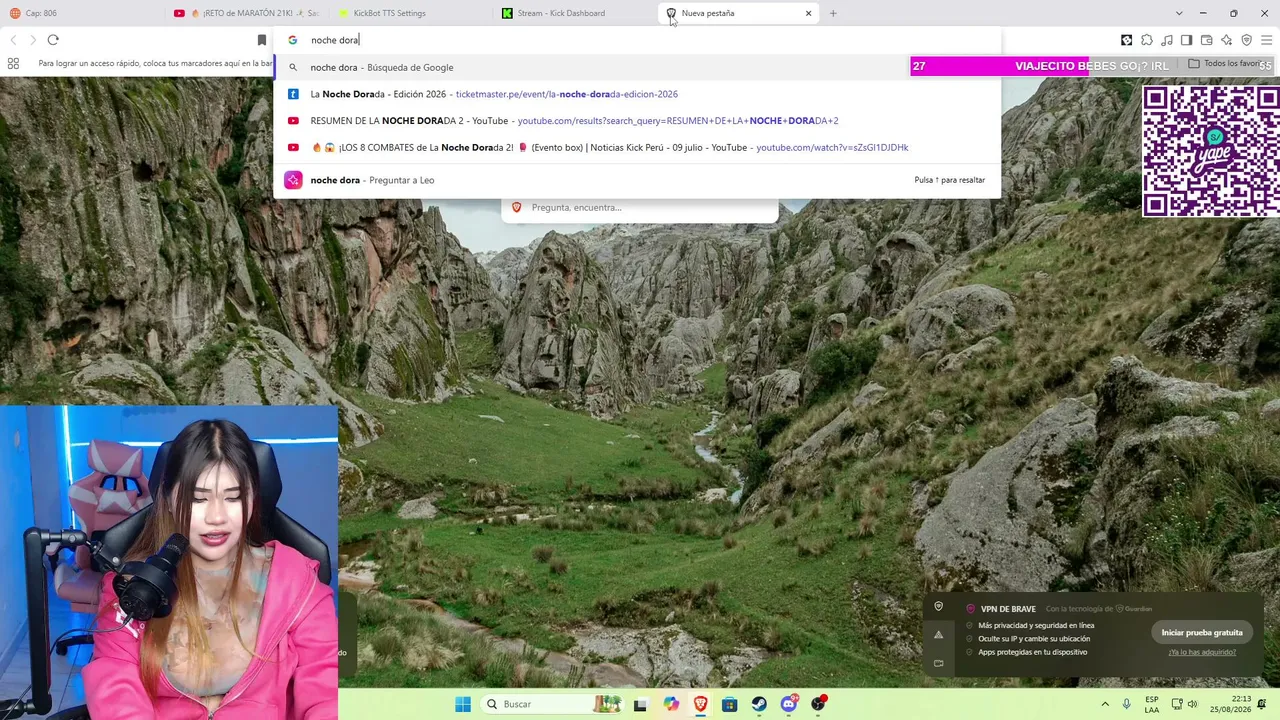Open Steam from the taskbar
The height and width of the screenshot is (720, 1280).
pos(759,704)
